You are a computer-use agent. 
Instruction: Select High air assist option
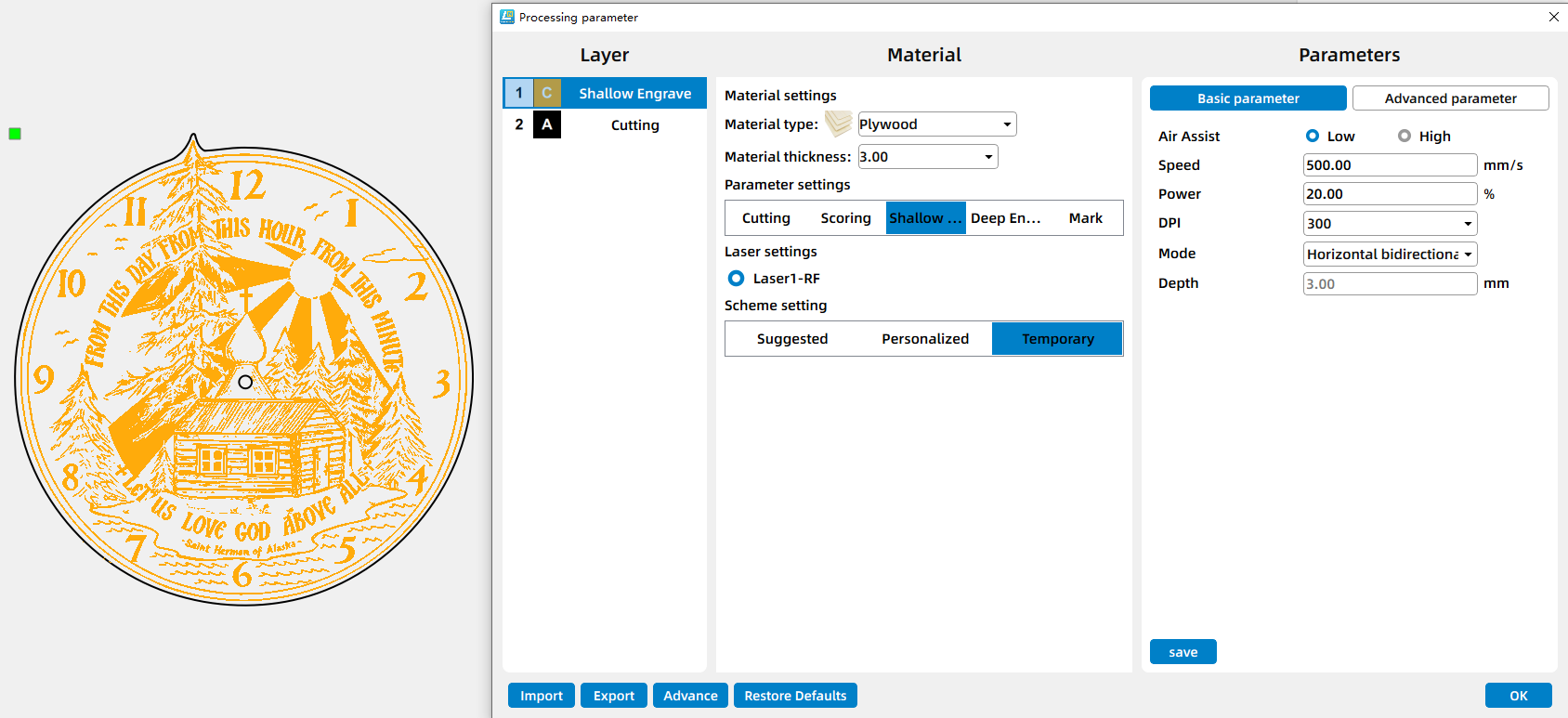(1405, 136)
